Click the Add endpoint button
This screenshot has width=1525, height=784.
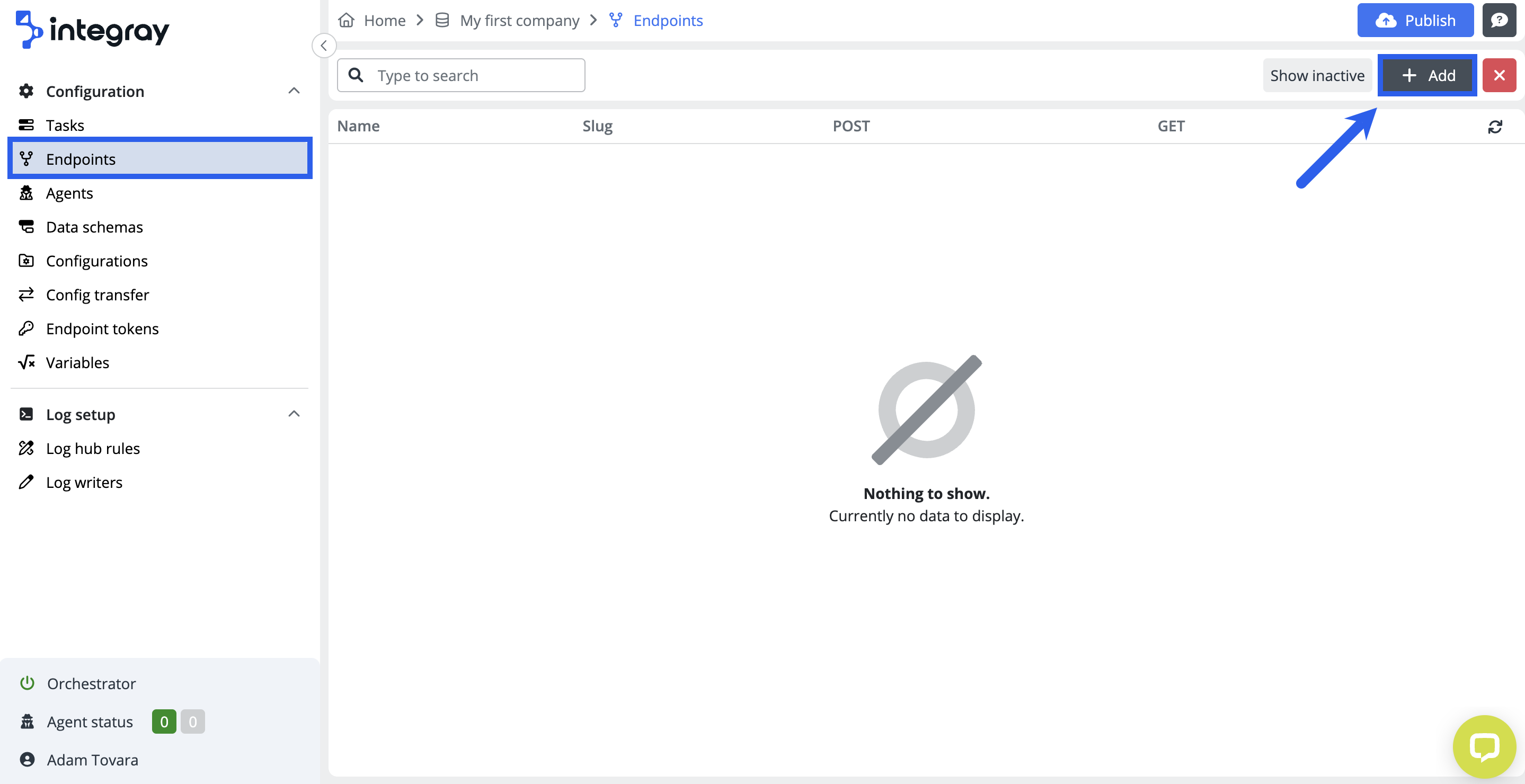(1428, 75)
